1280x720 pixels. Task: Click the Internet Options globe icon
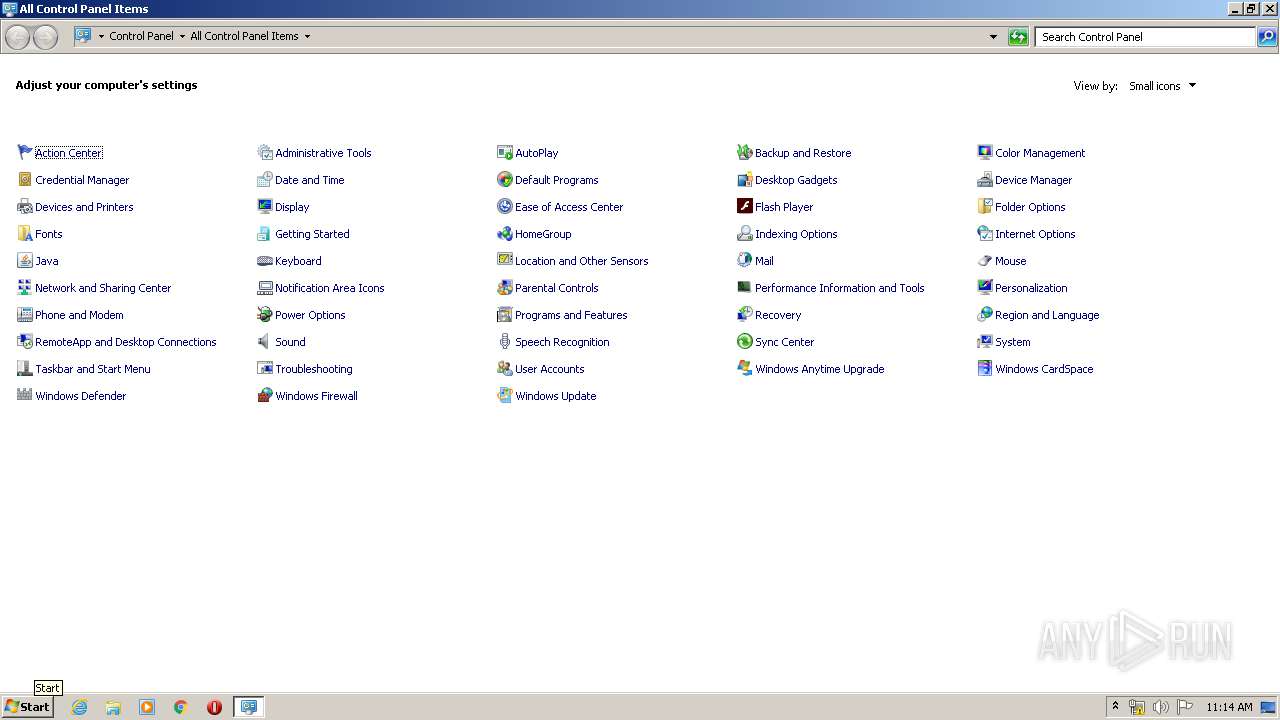pyautogui.click(x=985, y=234)
